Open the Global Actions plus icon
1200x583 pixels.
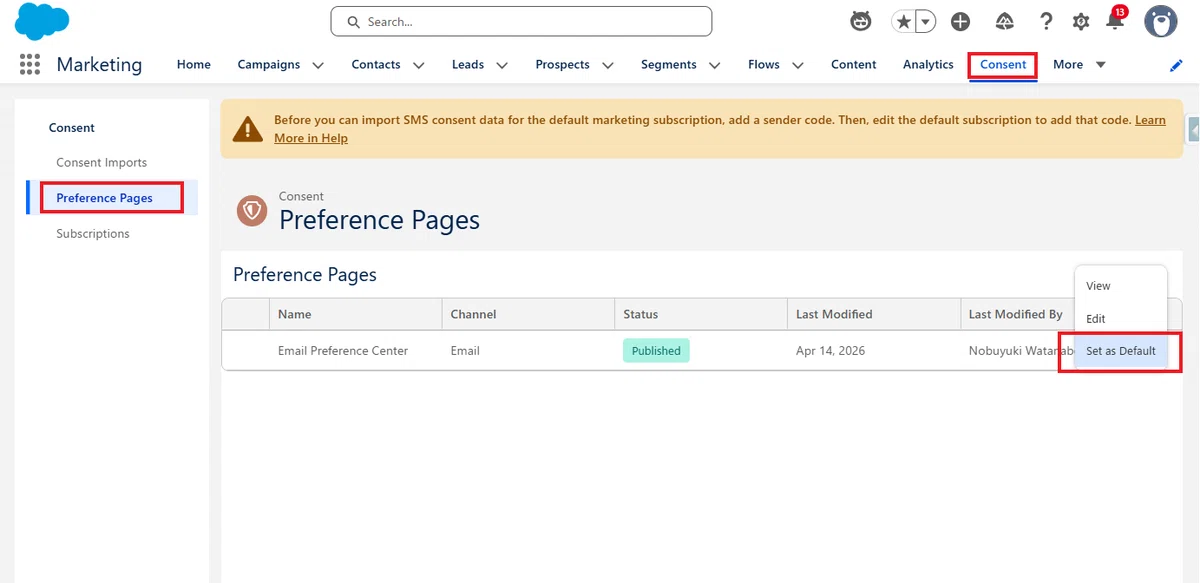960,21
